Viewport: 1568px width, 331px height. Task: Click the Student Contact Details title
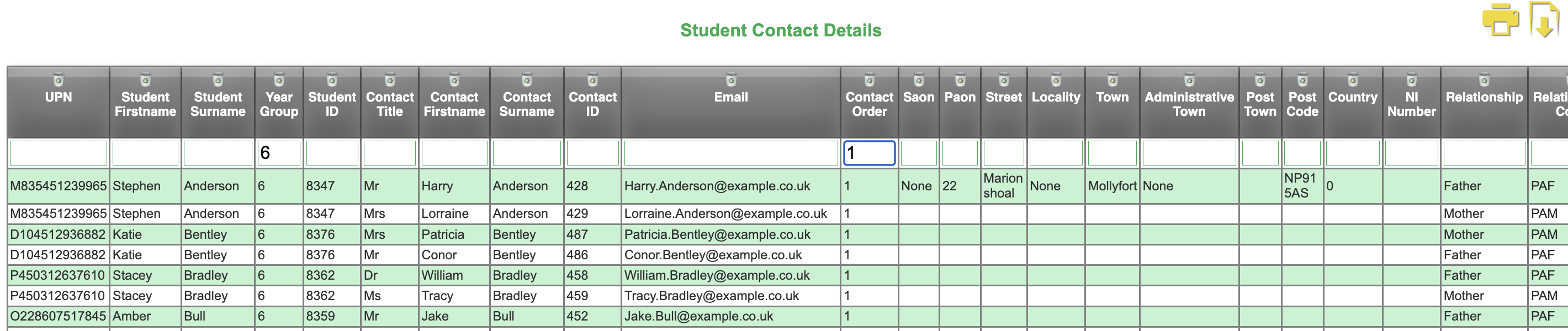780,30
